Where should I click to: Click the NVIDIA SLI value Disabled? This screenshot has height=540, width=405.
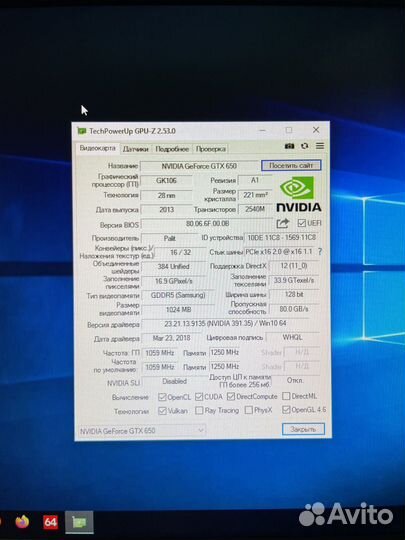point(175,381)
